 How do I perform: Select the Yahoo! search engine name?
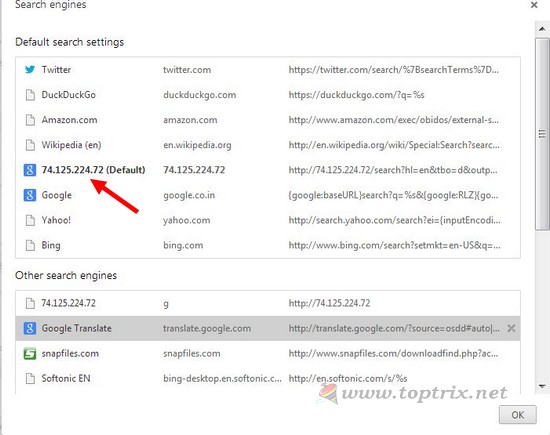(56, 220)
